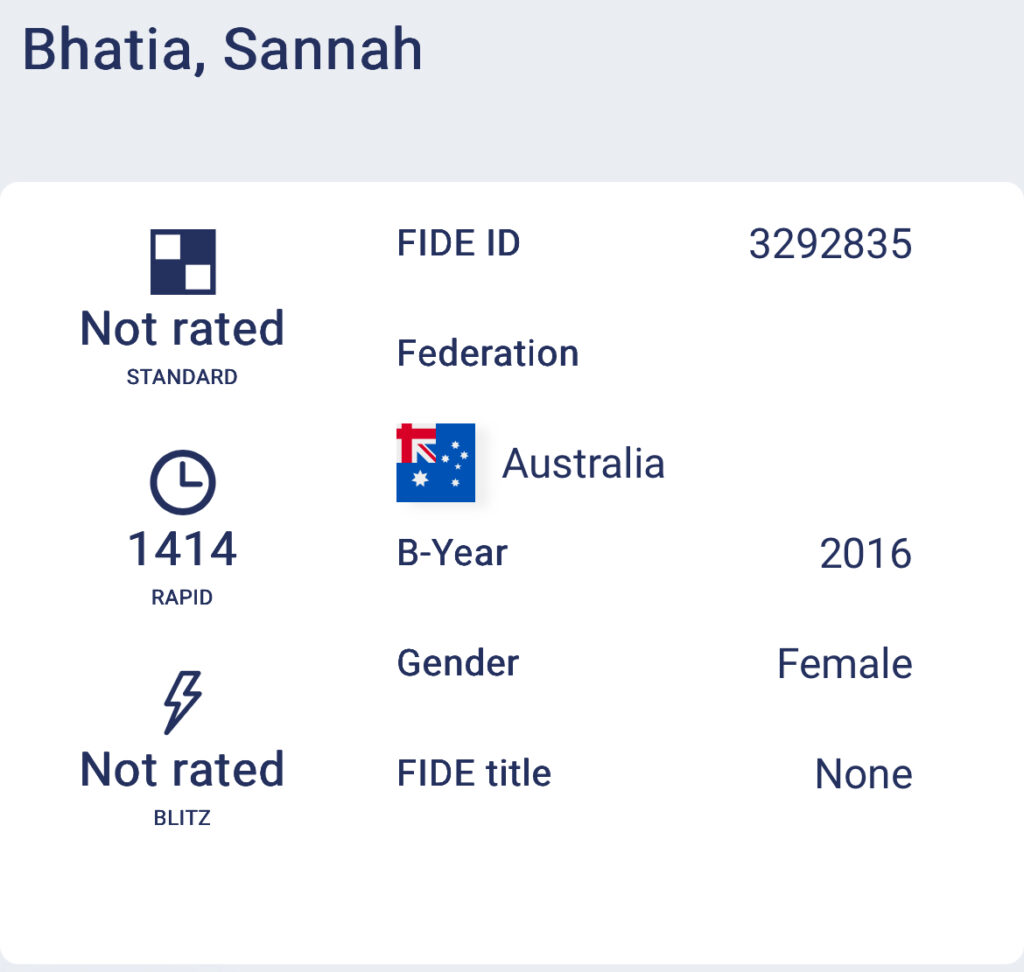Click the blitz lightning bolt icon
The width and height of the screenshot is (1024, 972).
click(183, 702)
